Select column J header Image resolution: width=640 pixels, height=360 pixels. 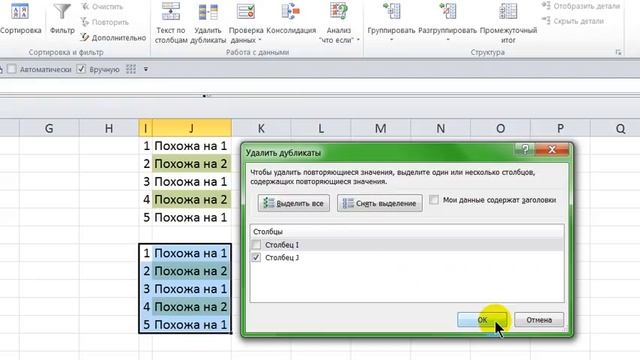click(x=191, y=128)
